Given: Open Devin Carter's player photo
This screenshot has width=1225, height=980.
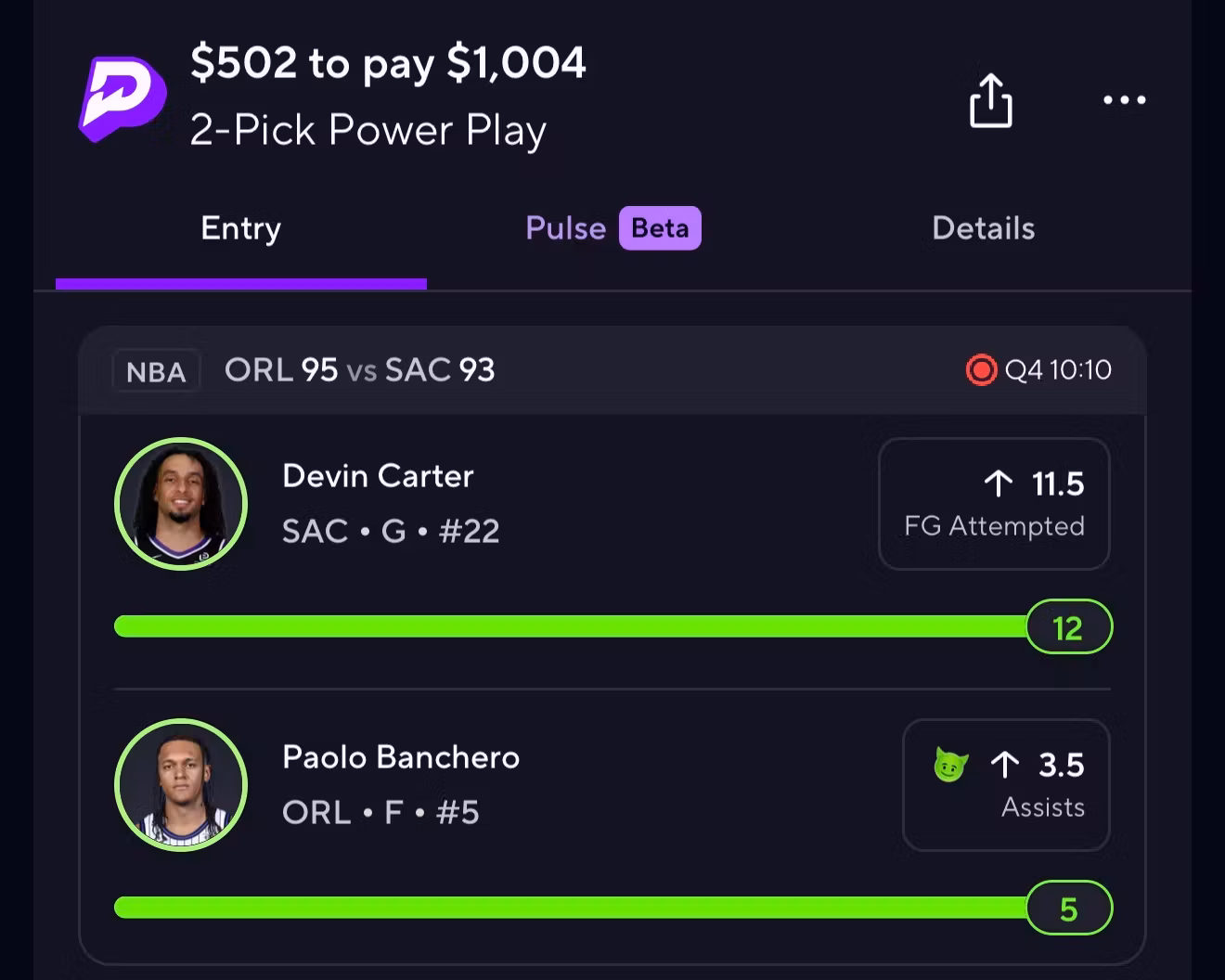Looking at the screenshot, I should pyautogui.click(x=181, y=504).
